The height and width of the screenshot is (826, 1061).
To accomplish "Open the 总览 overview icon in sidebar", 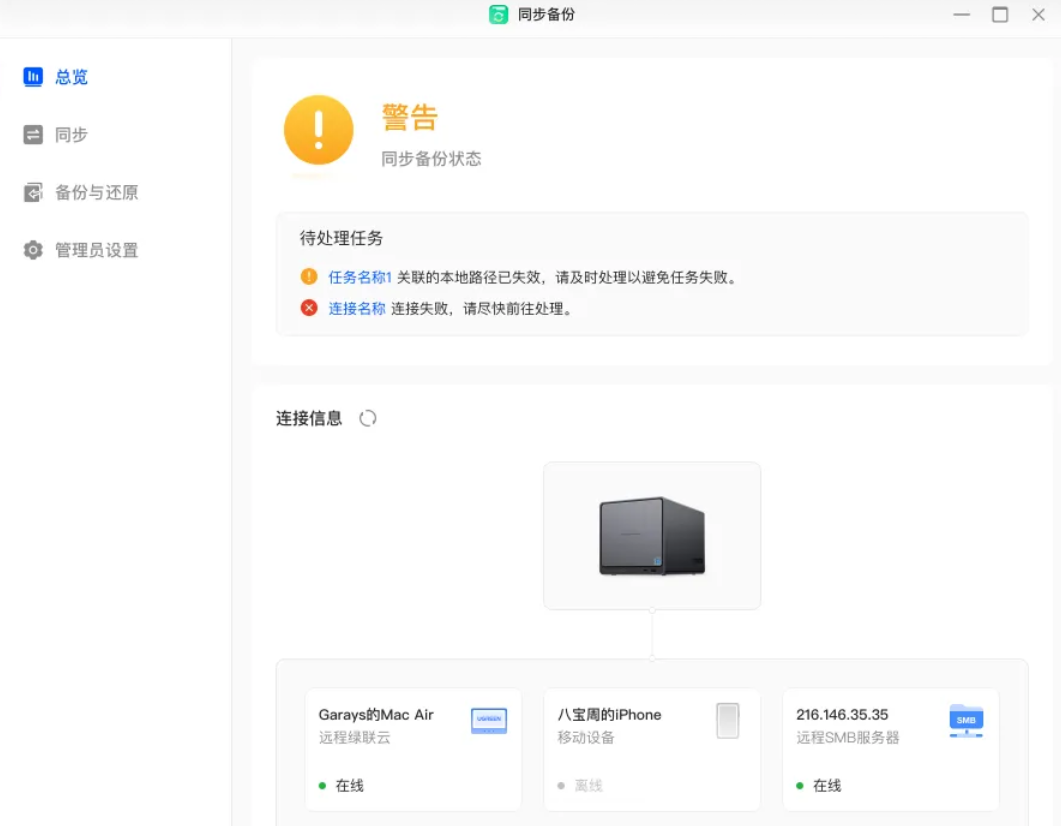I will coord(32,77).
